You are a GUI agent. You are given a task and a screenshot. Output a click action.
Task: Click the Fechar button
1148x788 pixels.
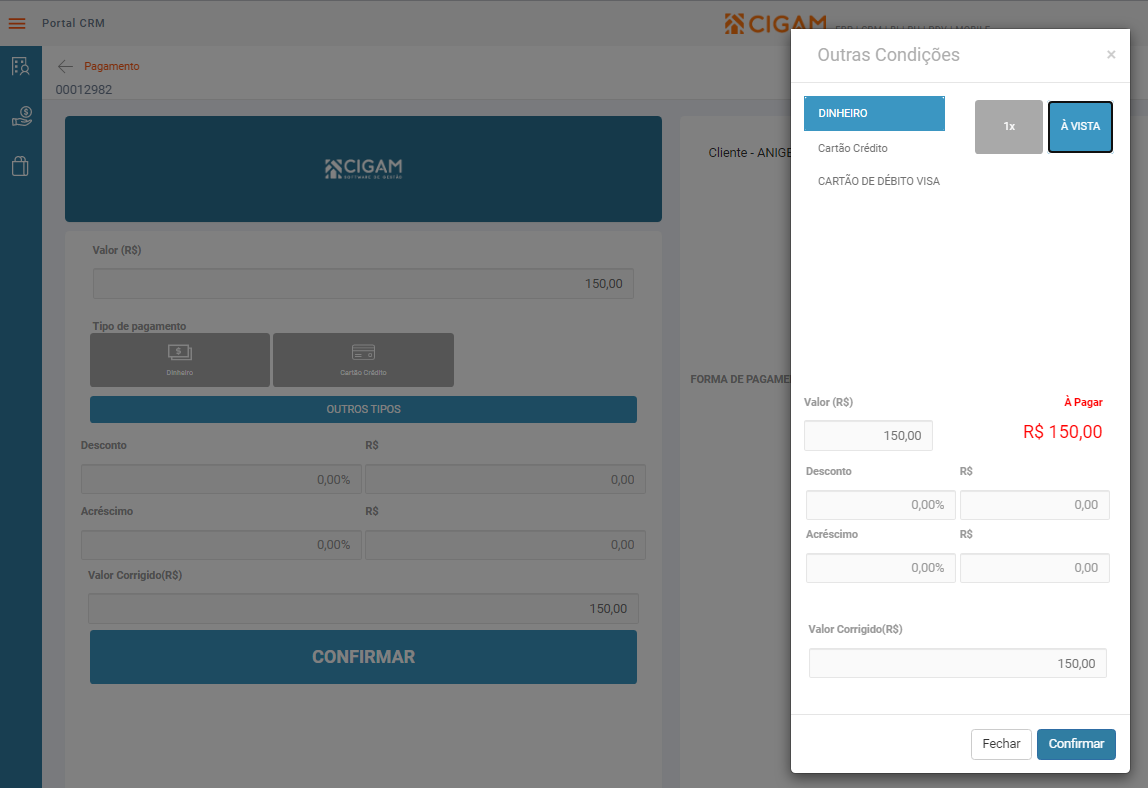click(x=1001, y=744)
